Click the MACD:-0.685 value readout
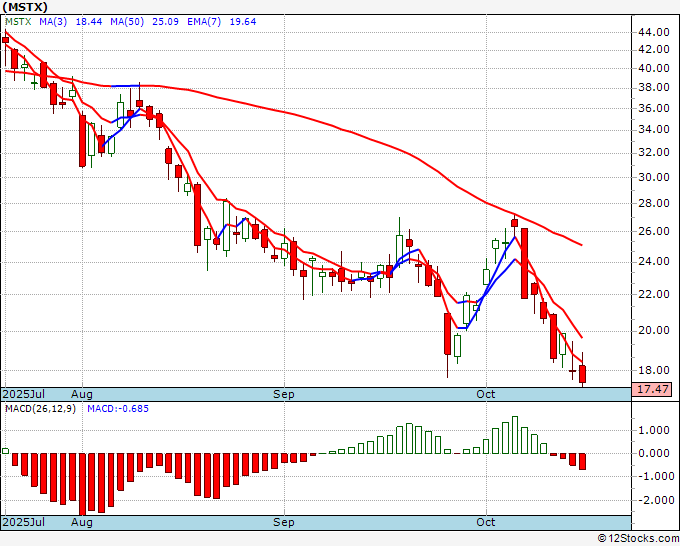 [118, 409]
